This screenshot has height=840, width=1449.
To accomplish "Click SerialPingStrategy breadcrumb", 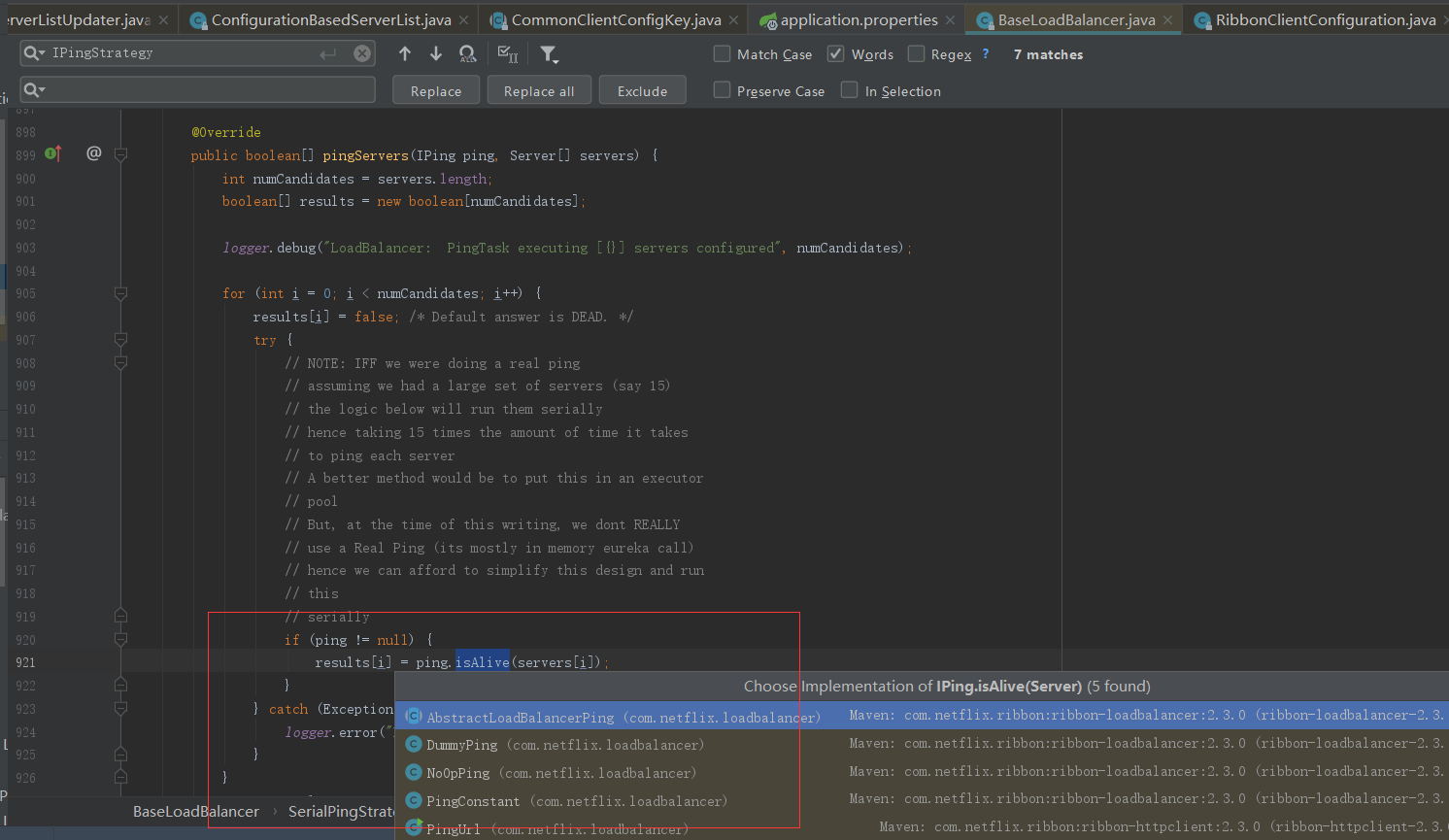I will click(341, 811).
